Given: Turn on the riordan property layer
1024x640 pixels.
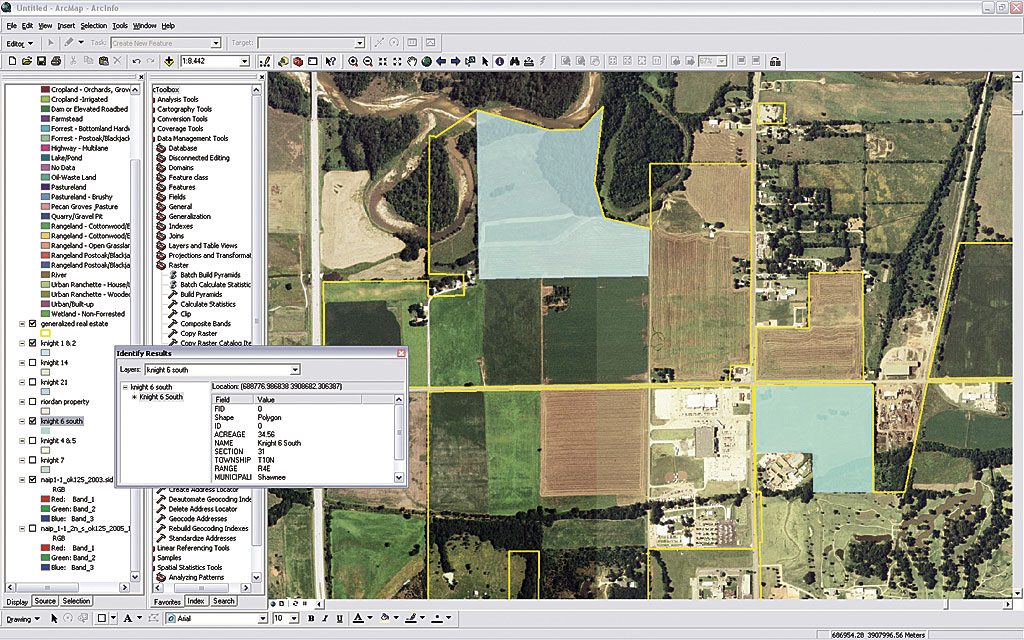Looking at the screenshot, I should coord(33,402).
